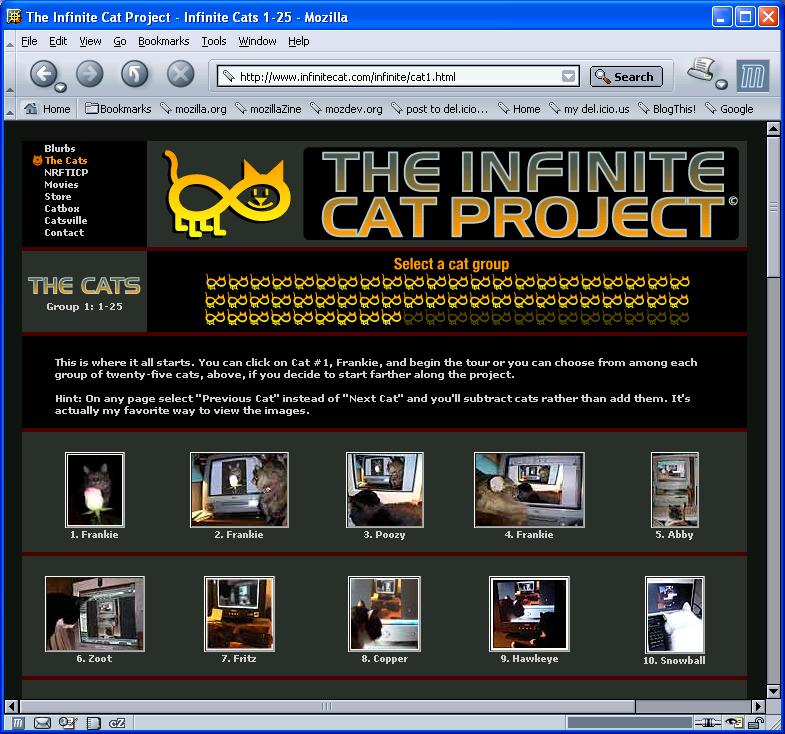This screenshot has height=734, width=785.
Task: Reload the page using the Reload button
Action: point(135,74)
